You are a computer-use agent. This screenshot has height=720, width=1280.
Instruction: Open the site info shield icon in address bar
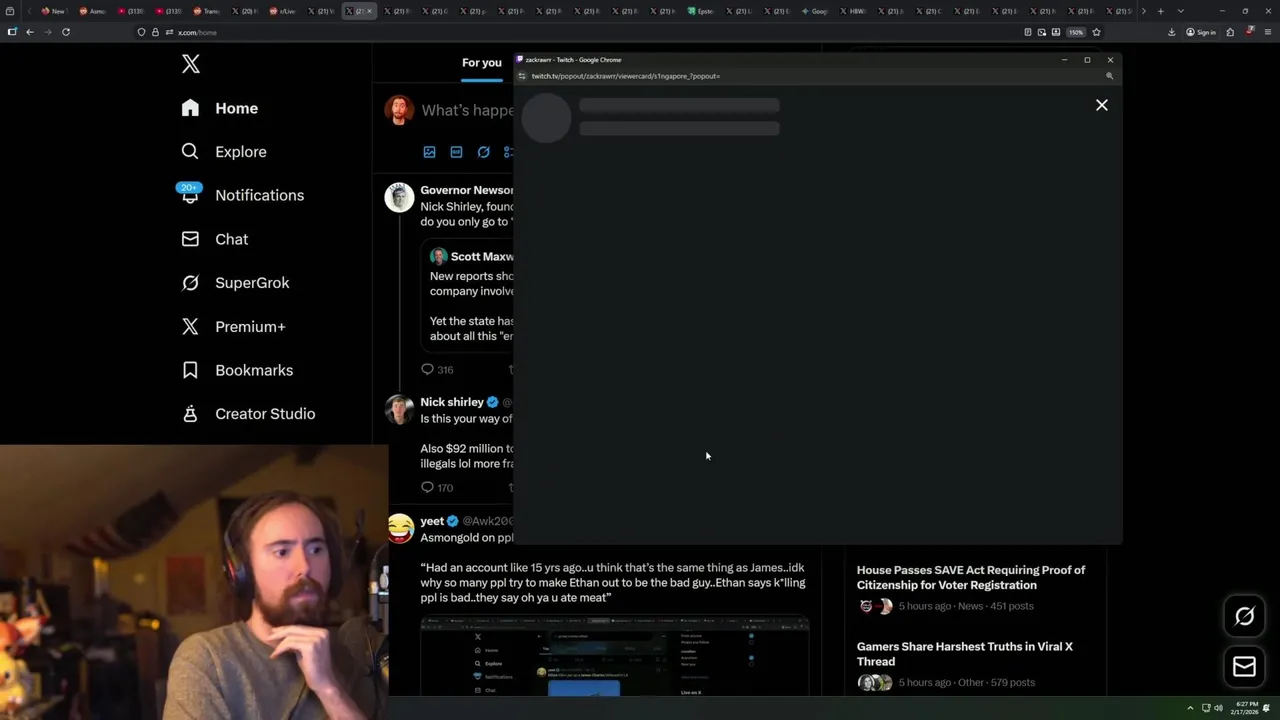pyautogui.click(x=141, y=32)
